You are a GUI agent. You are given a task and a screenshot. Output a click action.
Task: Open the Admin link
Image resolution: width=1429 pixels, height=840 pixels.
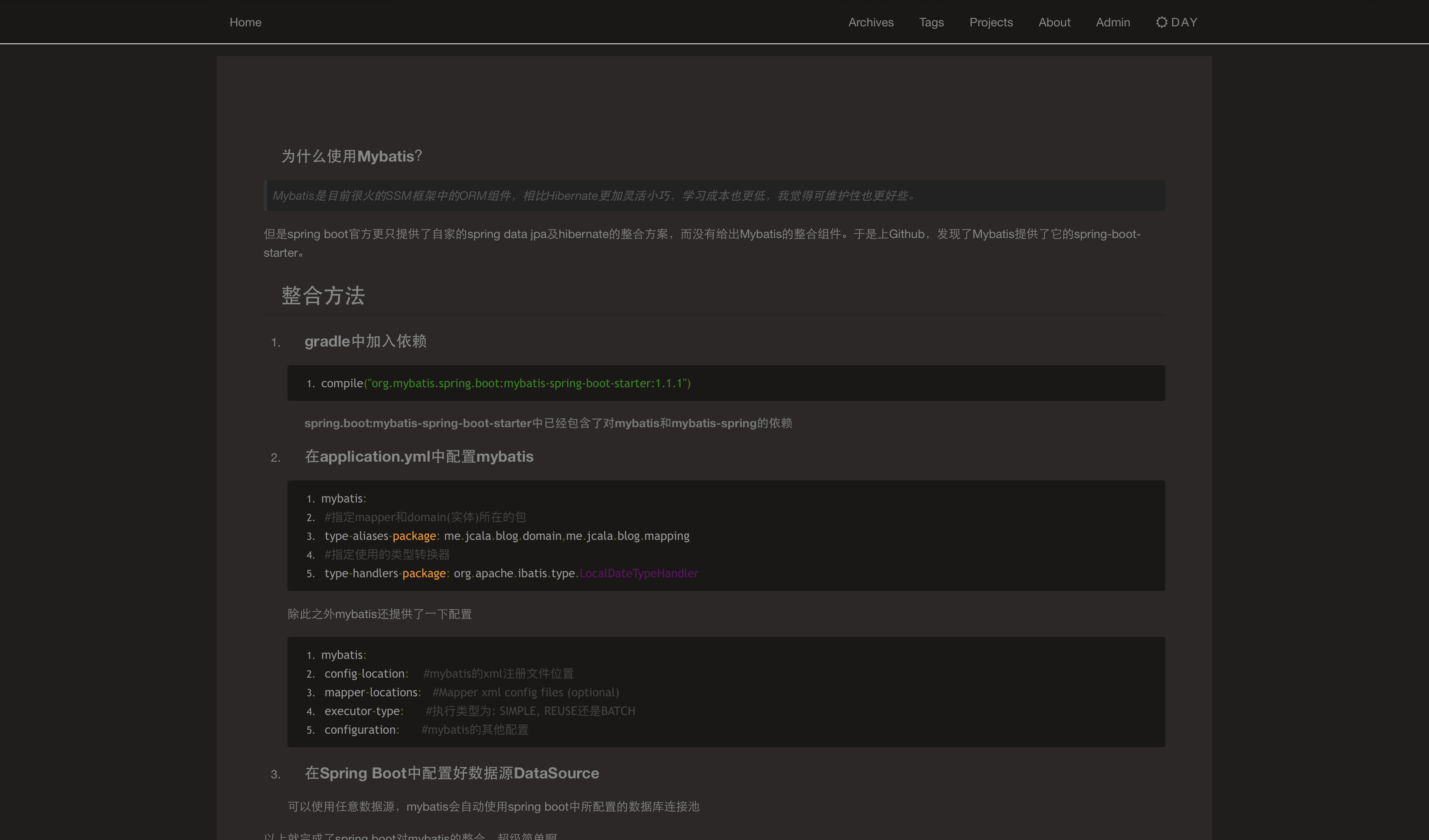[x=1113, y=22]
